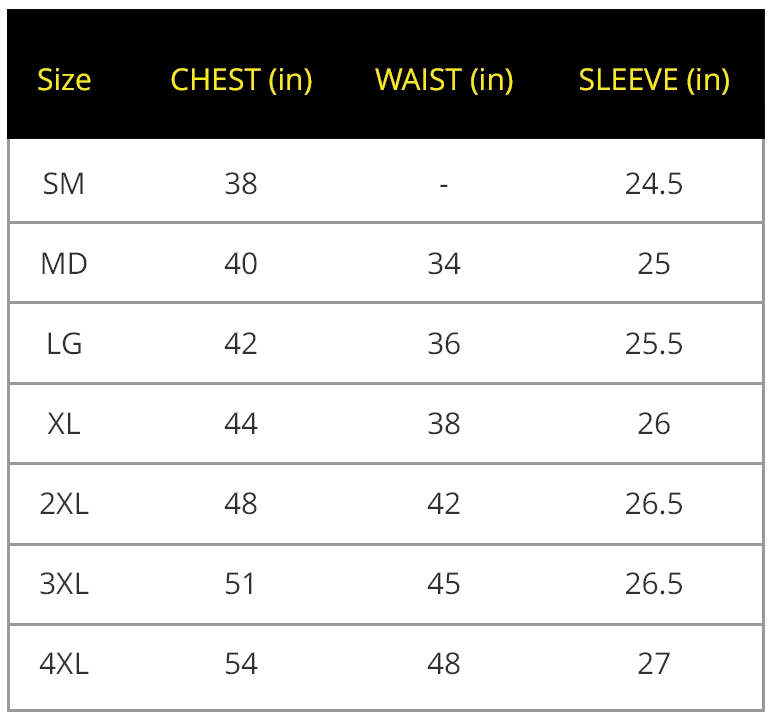Click the dash in SM waist cell
The height and width of the screenshot is (720, 773).
pyautogui.click(x=444, y=185)
